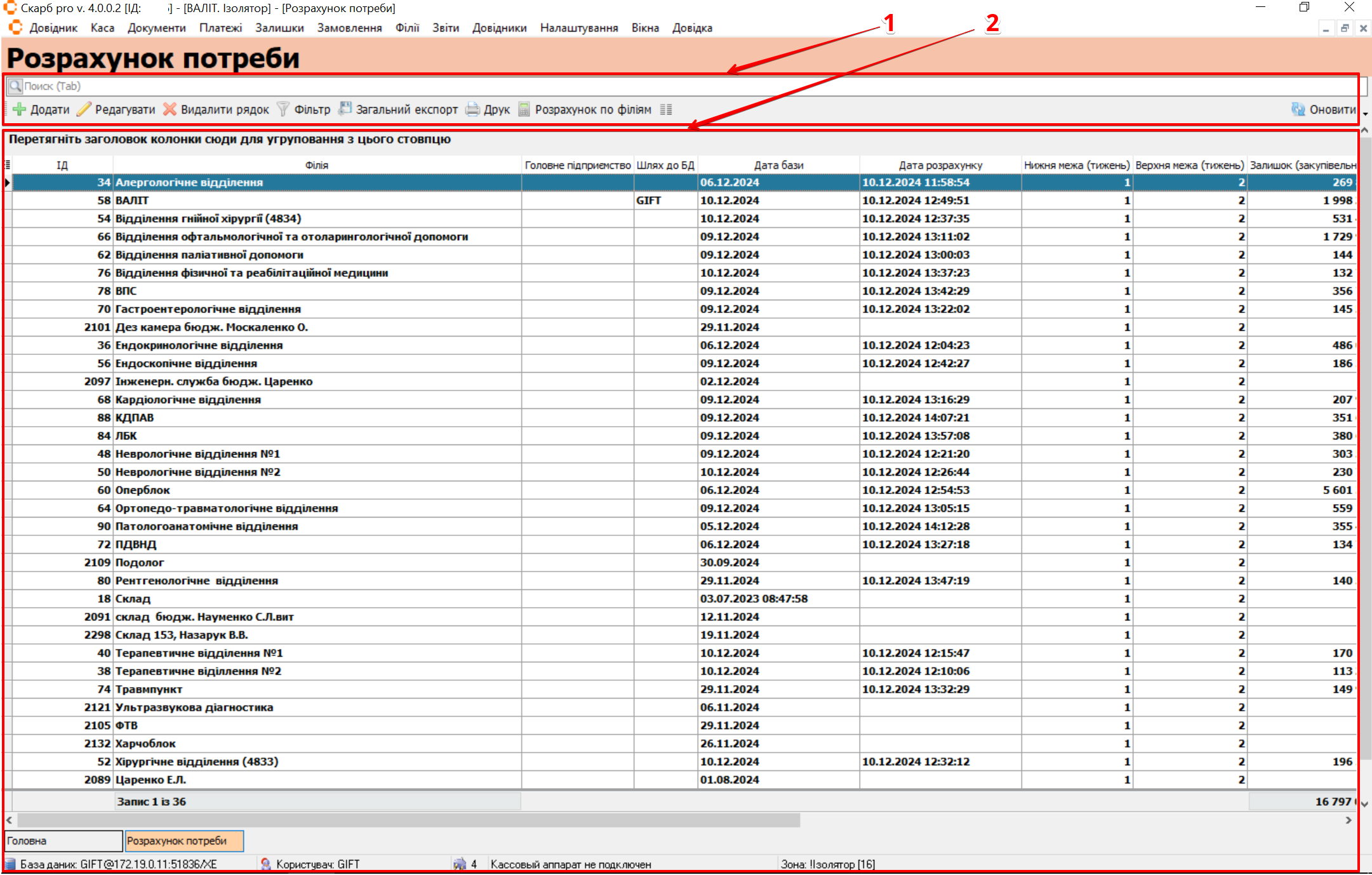Click the pencil Редагувати icon
The width and height of the screenshot is (1372, 875).
pos(84,109)
